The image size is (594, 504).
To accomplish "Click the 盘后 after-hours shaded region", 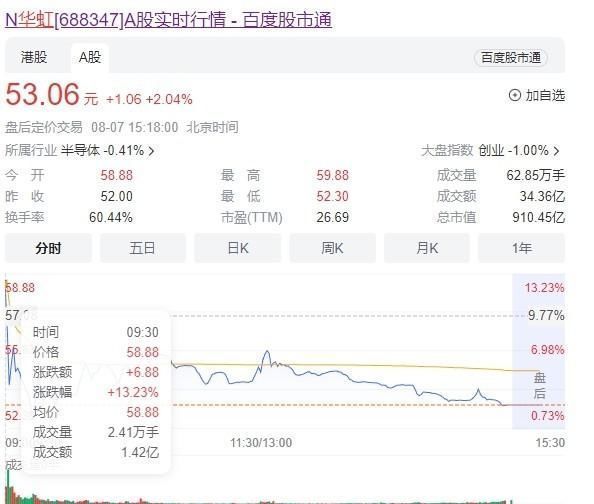I will click(x=538, y=351).
